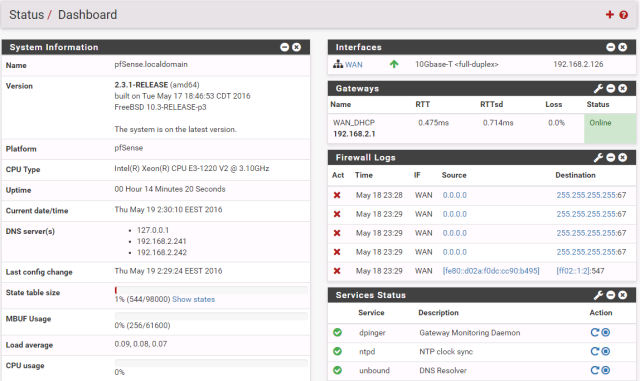Click gateway address 192.168.2.1
The height and width of the screenshot is (381, 640).
click(x=354, y=134)
